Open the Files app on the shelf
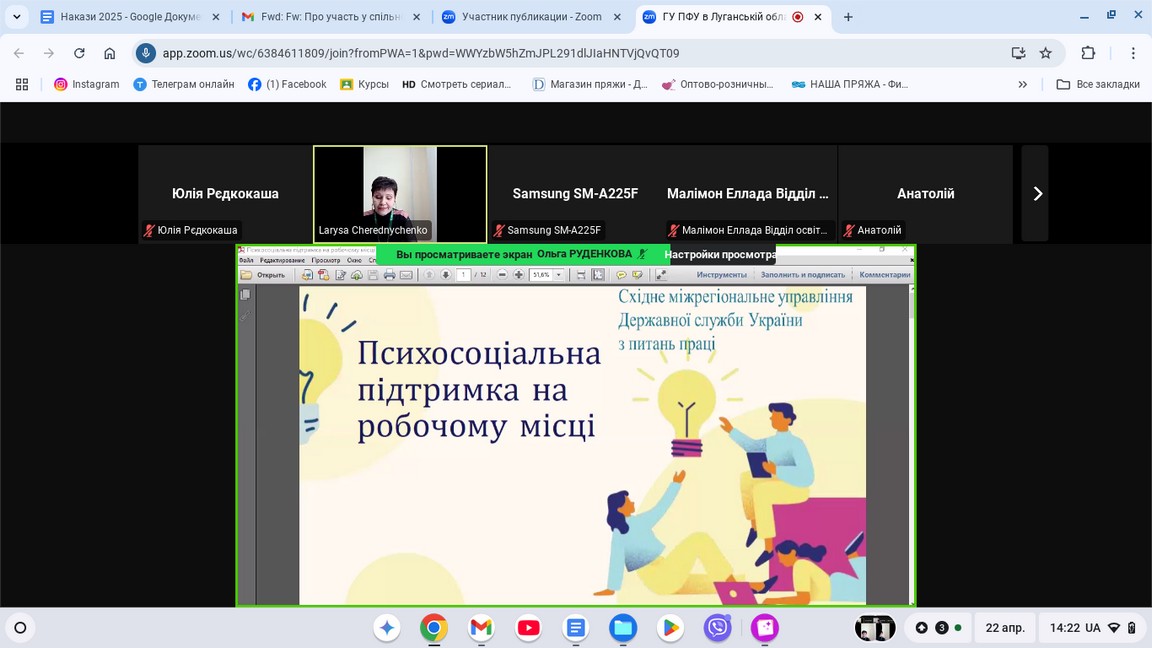This screenshot has width=1152, height=648. 622,628
